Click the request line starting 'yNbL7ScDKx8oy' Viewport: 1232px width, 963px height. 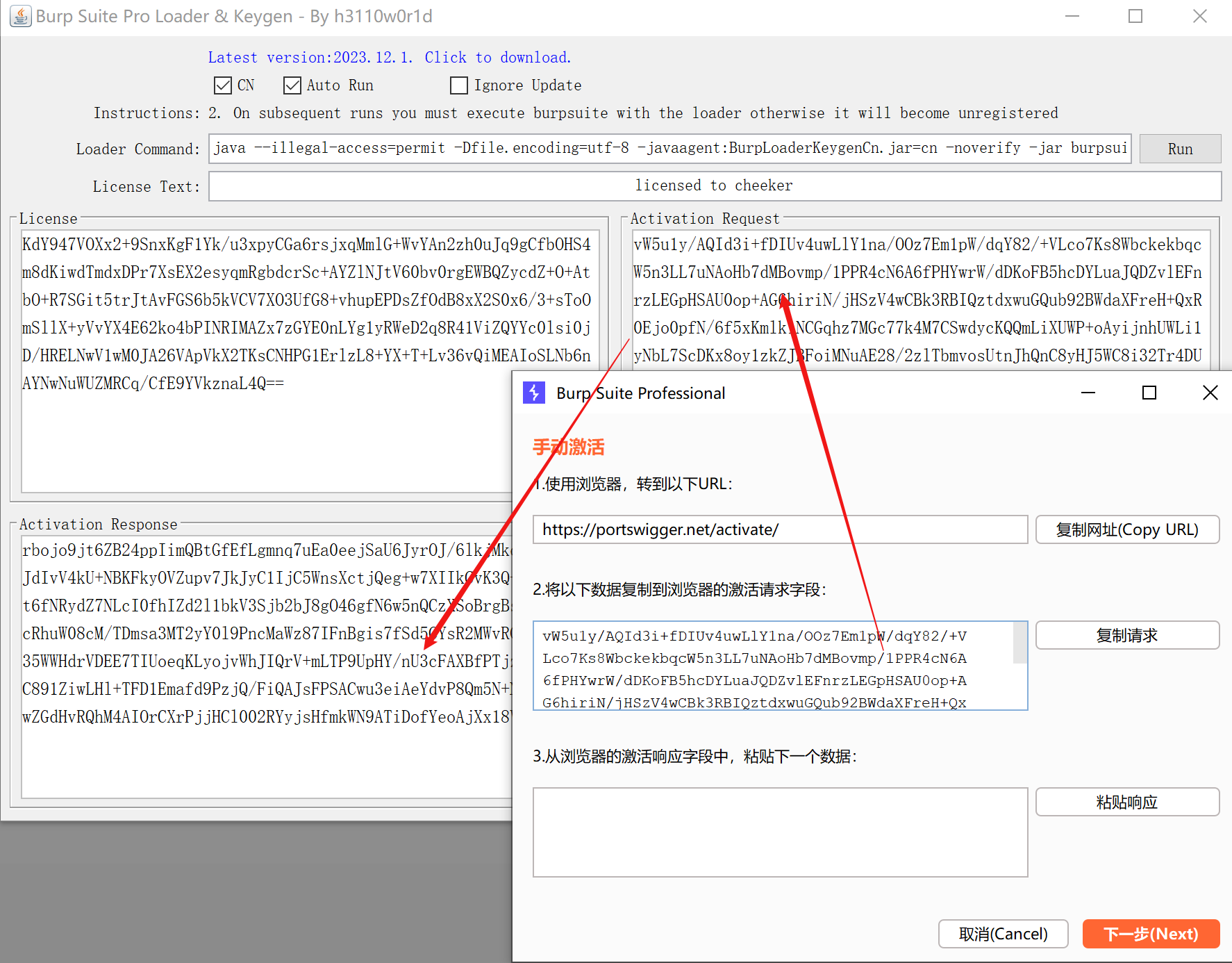(917, 356)
